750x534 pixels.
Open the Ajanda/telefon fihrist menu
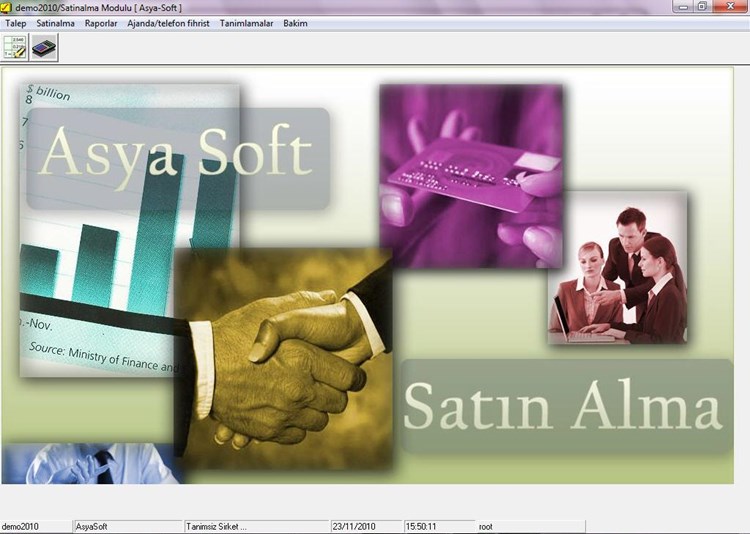tap(168, 23)
